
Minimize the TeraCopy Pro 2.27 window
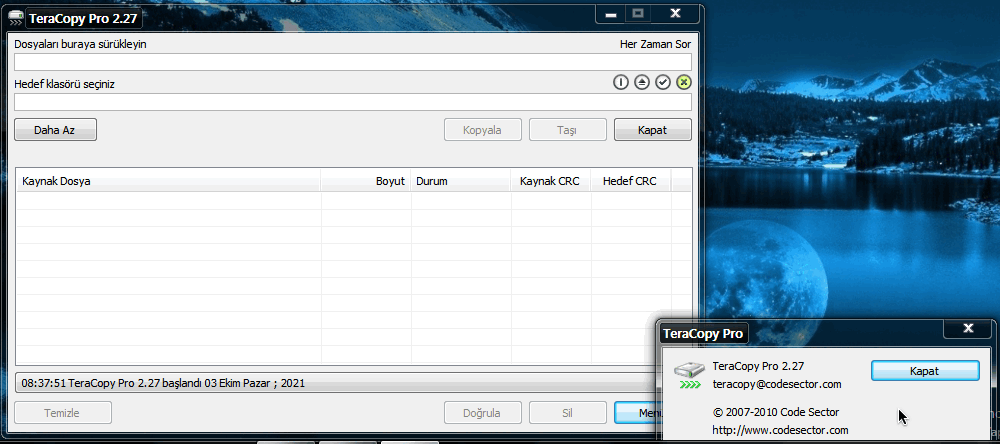point(611,15)
